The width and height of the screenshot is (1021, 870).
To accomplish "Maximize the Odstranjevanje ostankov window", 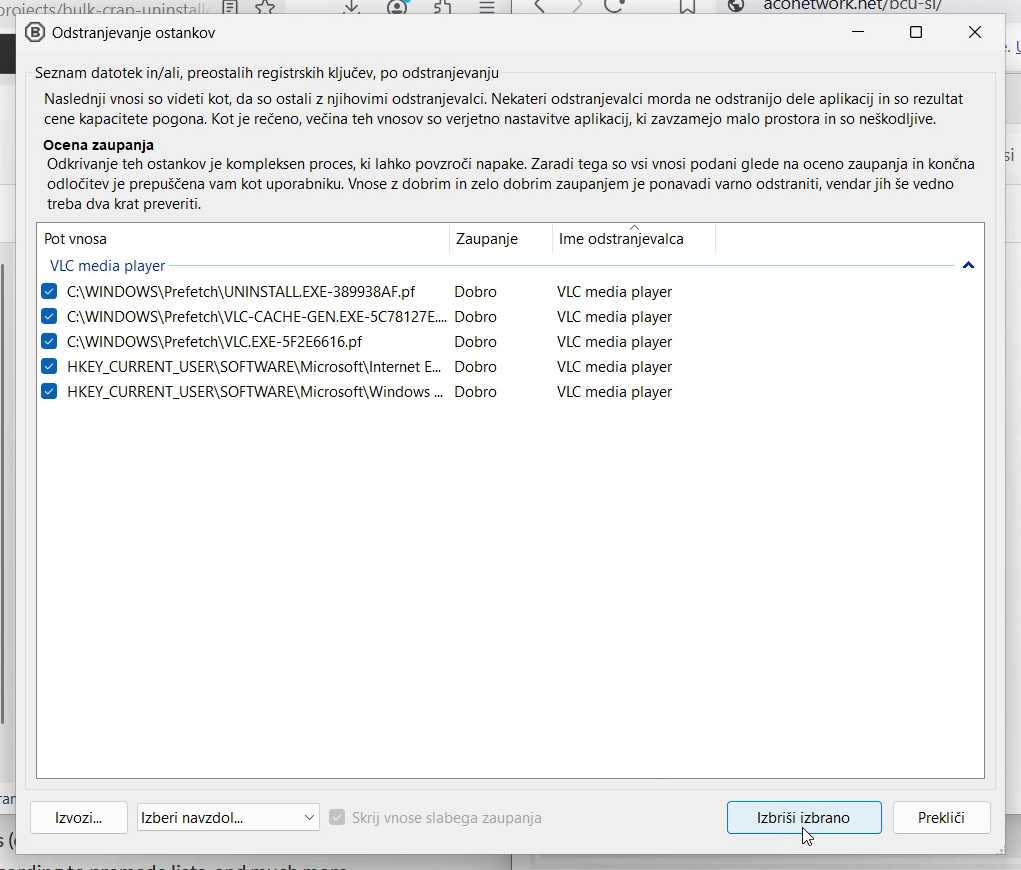I will click(x=915, y=32).
